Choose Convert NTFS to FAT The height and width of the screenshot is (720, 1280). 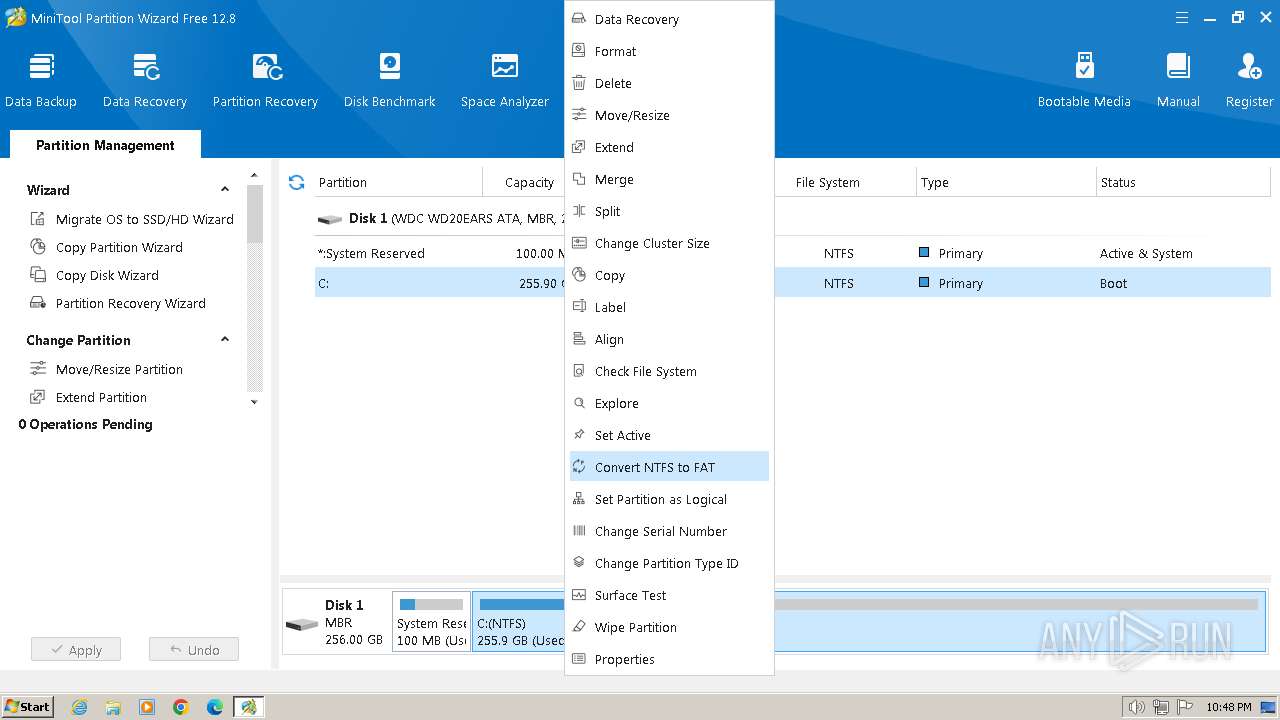(669, 467)
